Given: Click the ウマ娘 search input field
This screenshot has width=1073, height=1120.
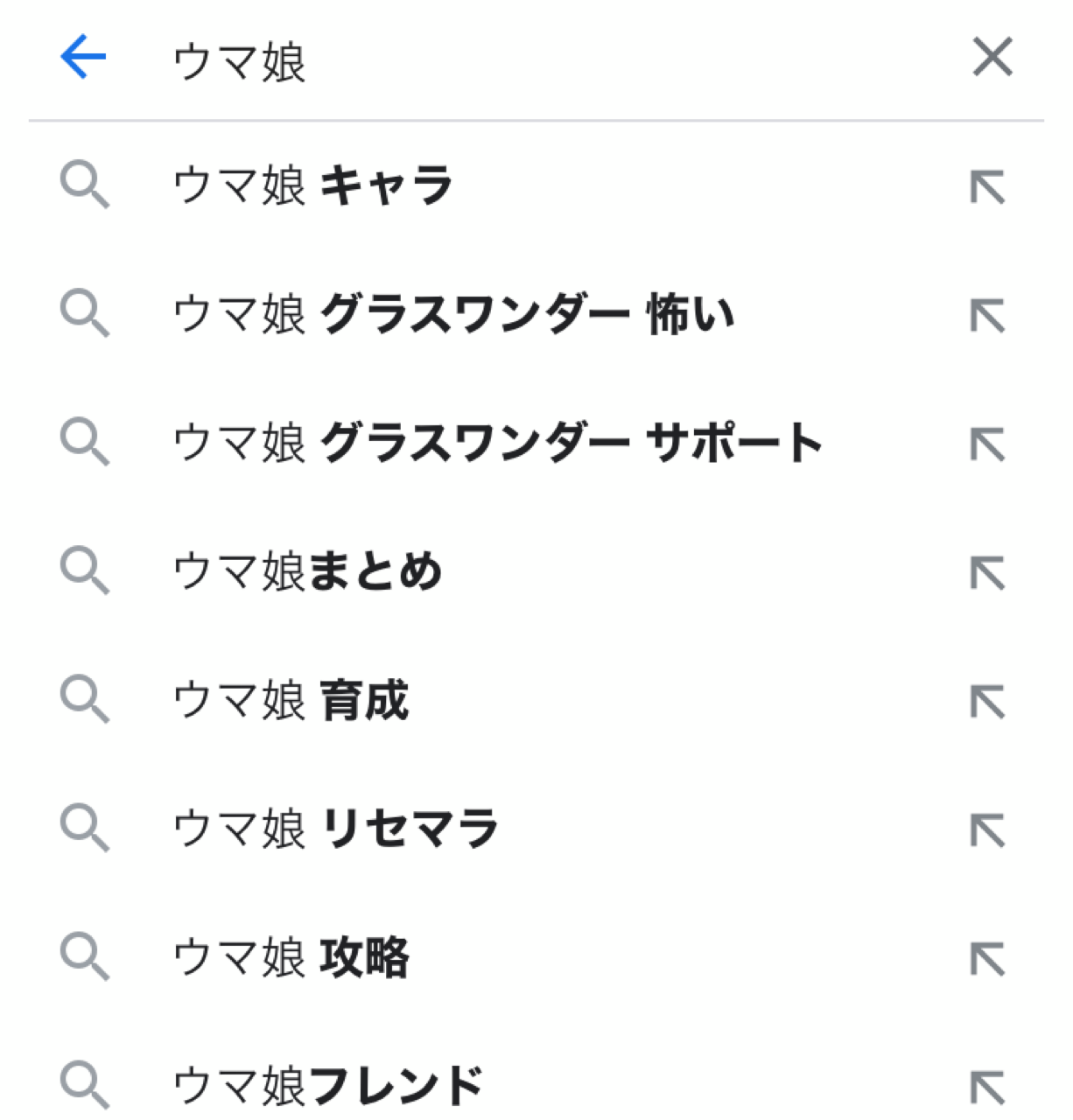Looking at the screenshot, I should tap(525, 61).
